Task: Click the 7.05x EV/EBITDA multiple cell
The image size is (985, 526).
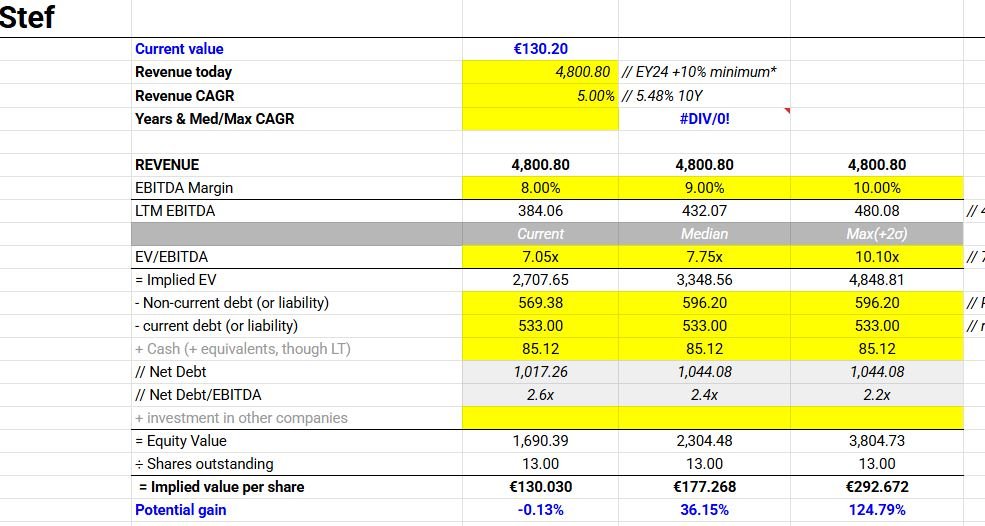Action: (540, 257)
